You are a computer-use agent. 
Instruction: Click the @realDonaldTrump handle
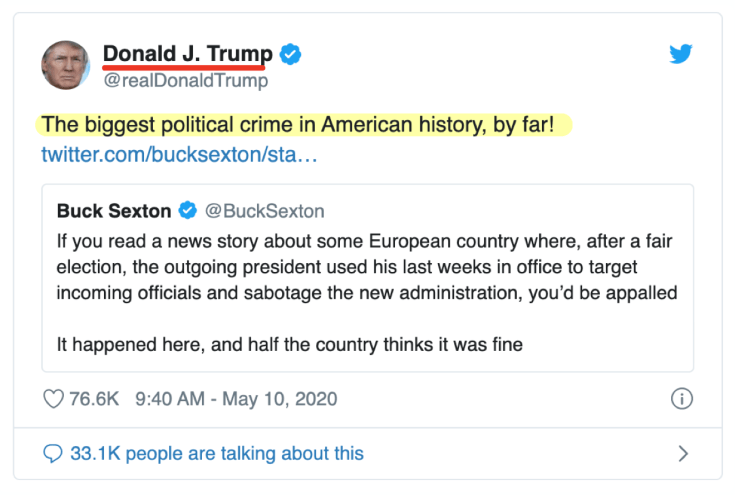[x=186, y=80]
